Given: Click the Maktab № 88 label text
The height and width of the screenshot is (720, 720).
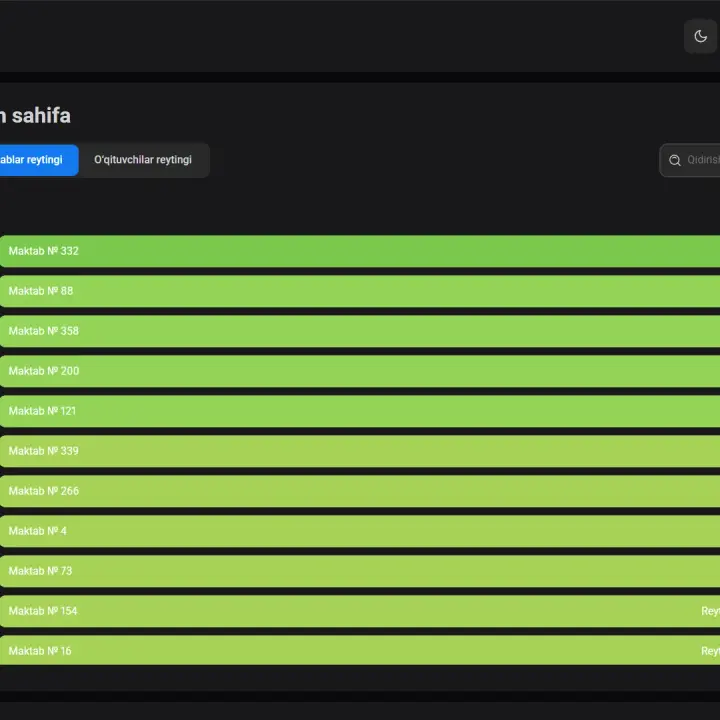Looking at the screenshot, I should pos(41,291).
